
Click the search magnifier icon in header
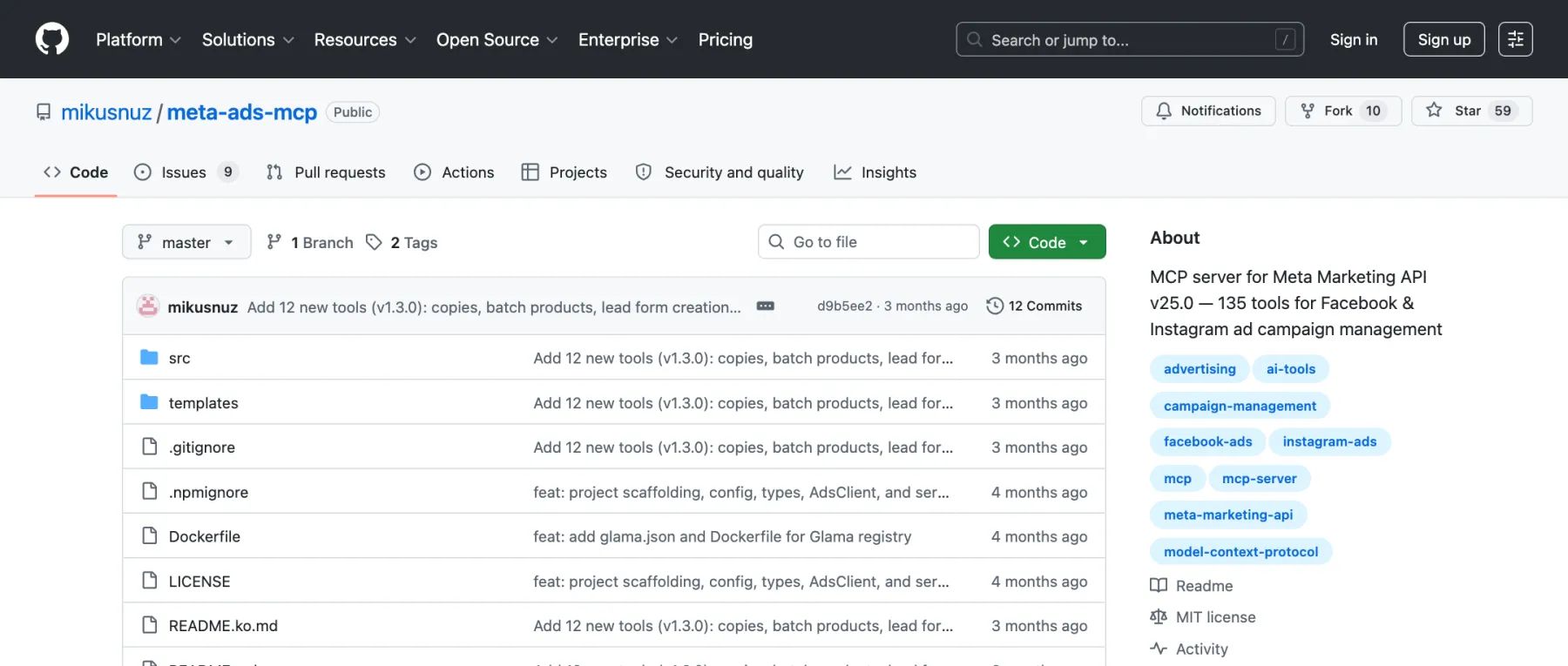click(975, 39)
